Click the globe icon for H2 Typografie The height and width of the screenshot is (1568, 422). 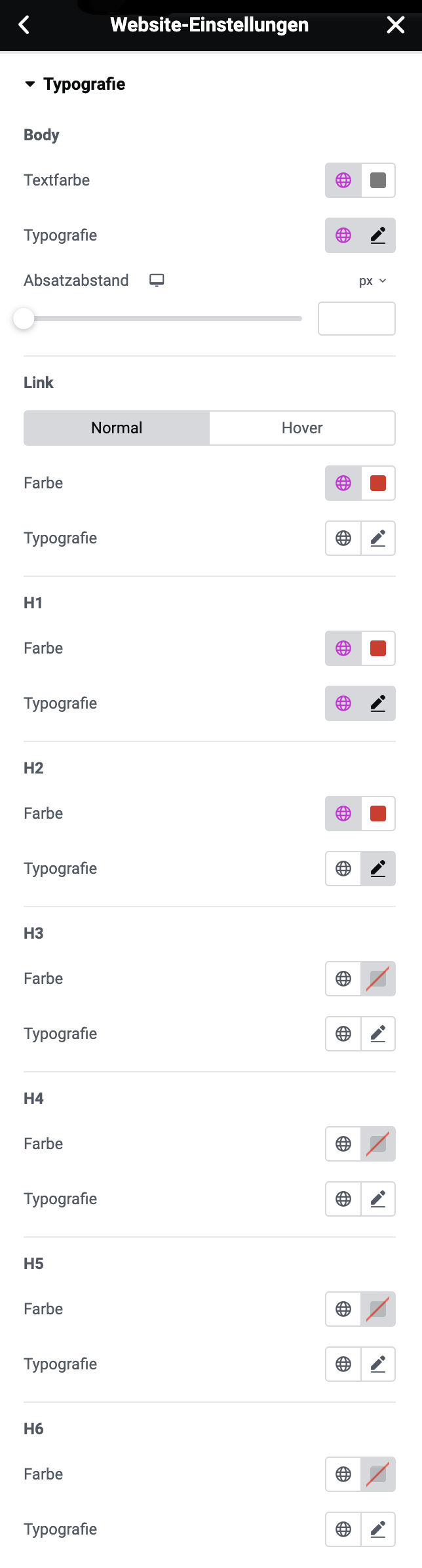coord(343,869)
